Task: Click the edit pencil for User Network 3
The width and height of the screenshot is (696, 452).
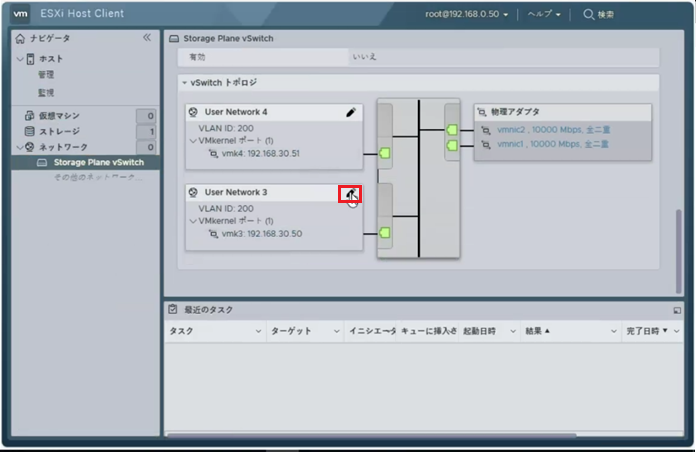Action: (x=350, y=193)
